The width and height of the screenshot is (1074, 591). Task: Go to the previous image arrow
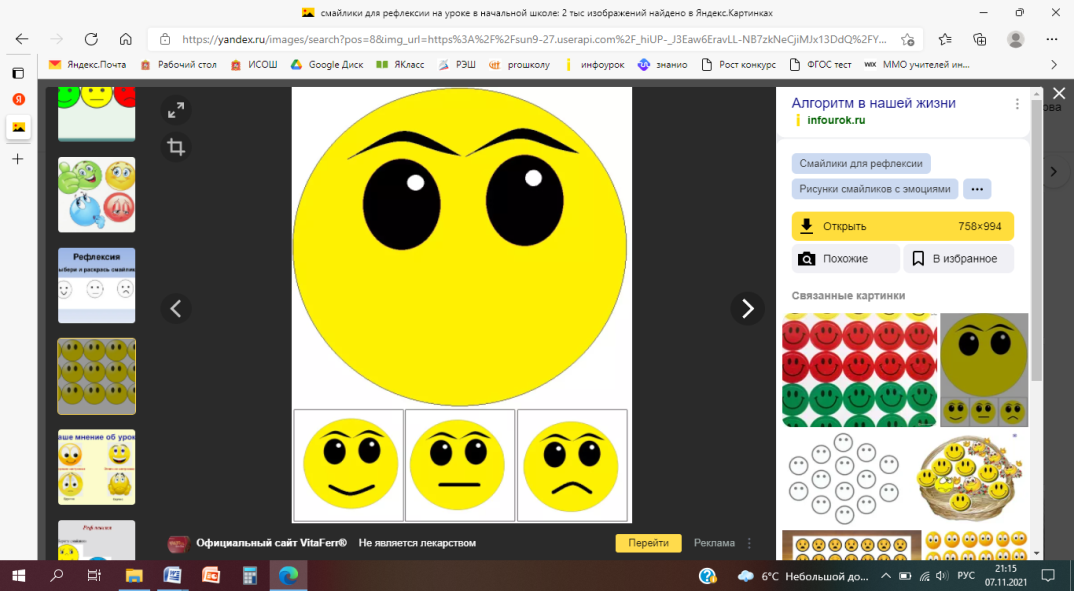tap(176, 308)
